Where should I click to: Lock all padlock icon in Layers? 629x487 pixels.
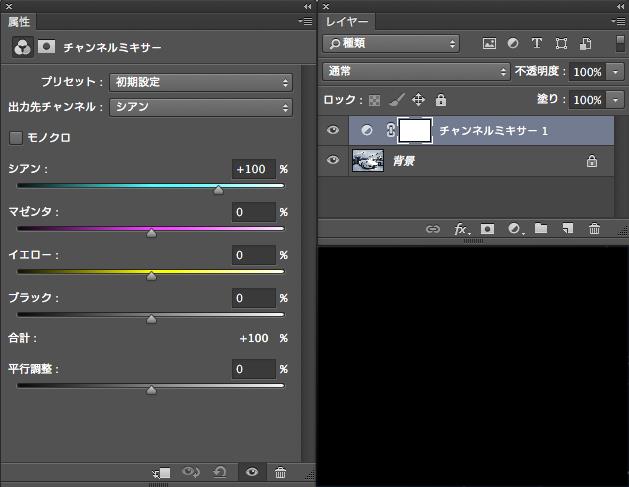point(441,99)
